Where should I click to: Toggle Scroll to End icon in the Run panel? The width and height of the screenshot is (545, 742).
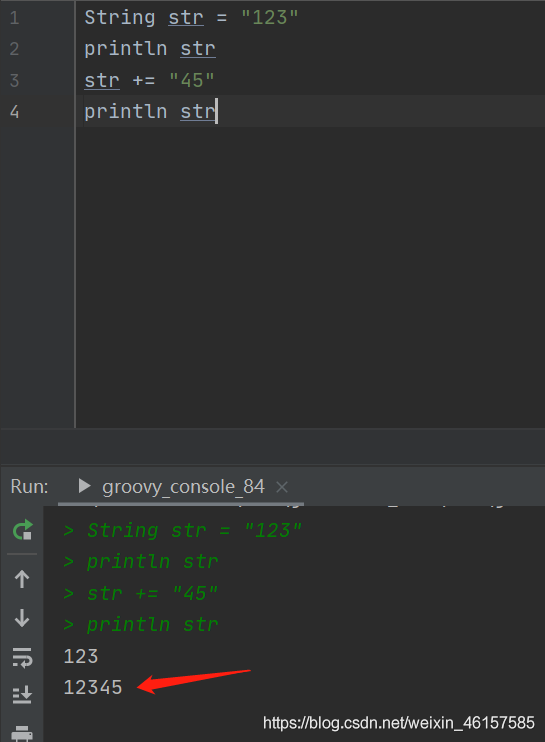[x=22, y=695]
